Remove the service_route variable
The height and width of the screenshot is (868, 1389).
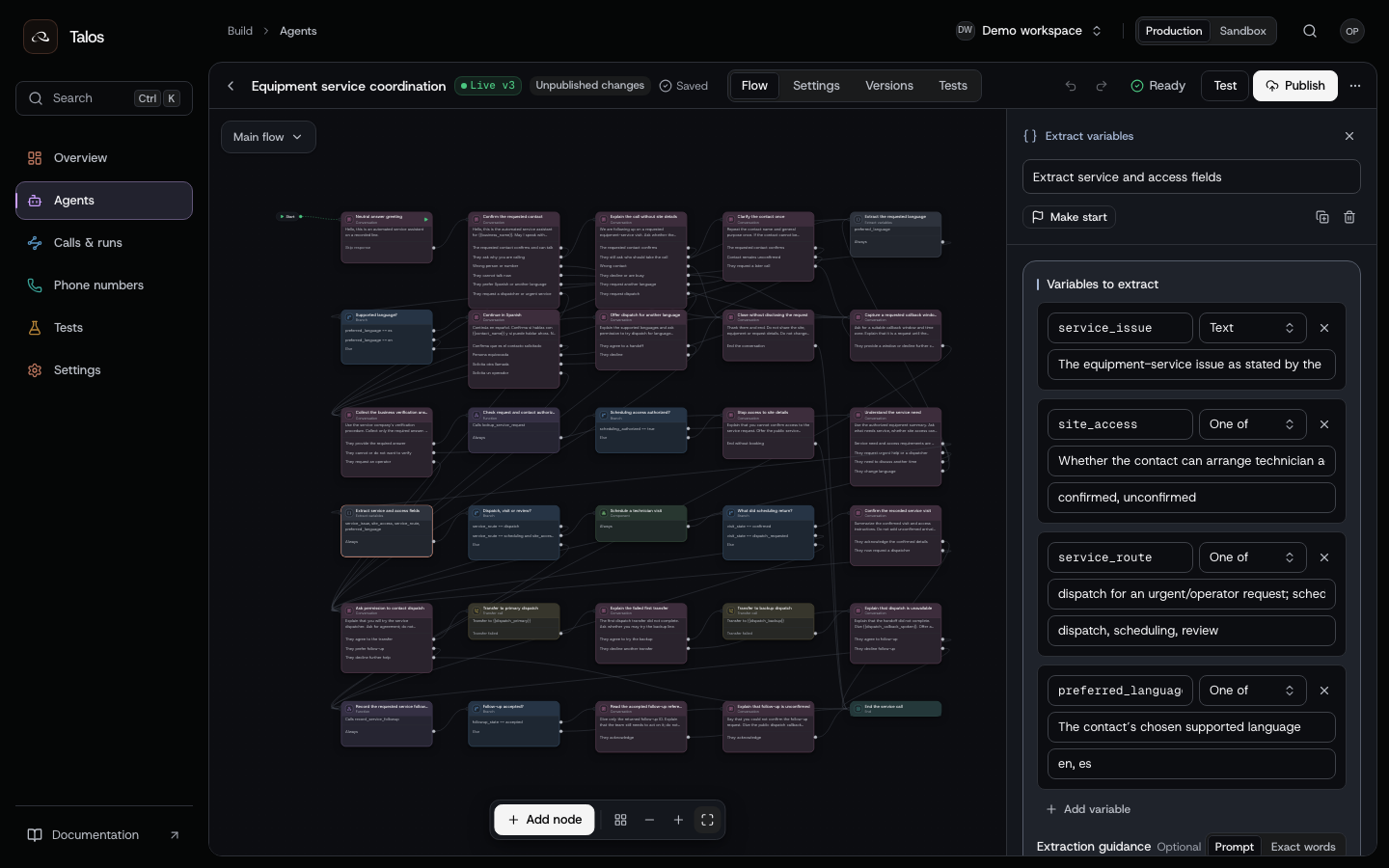pyautogui.click(x=1324, y=557)
